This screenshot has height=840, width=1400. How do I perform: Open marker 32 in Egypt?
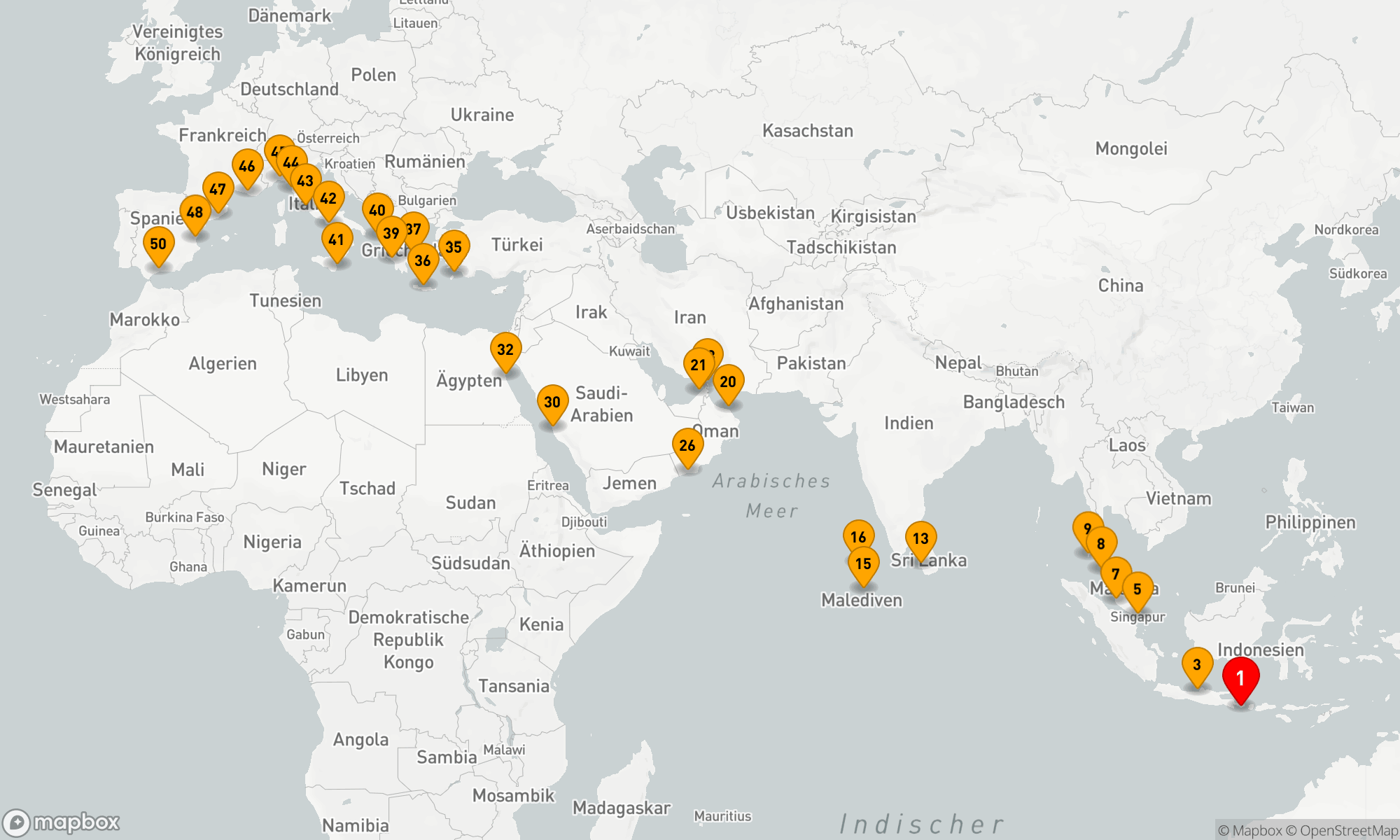pyautogui.click(x=505, y=349)
